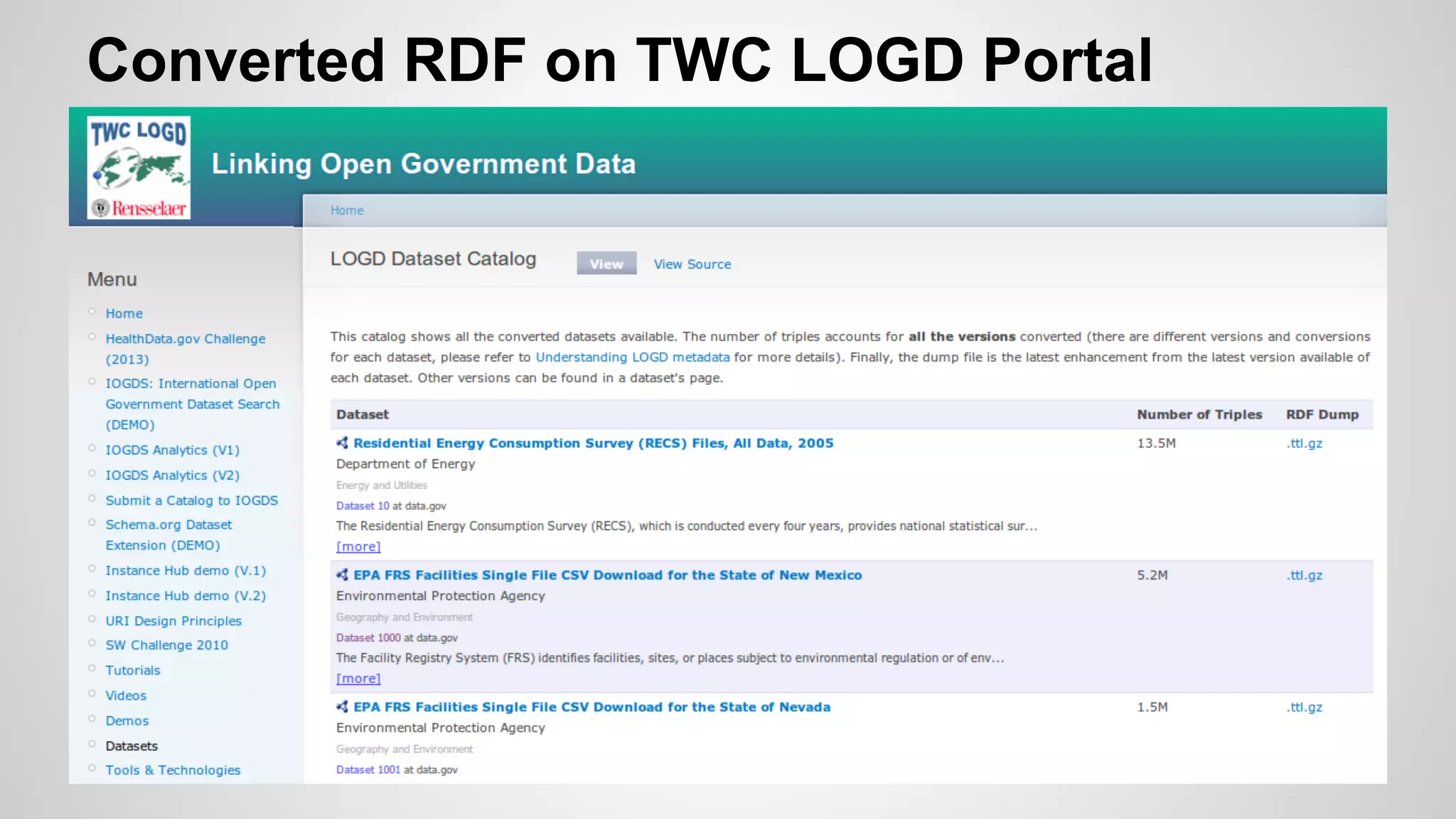
Task: Open Videos in the menu
Action: click(126, 695)
